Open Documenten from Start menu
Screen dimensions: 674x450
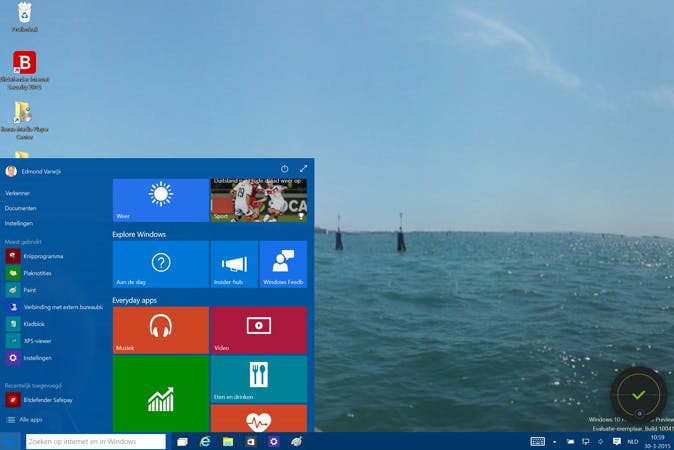(21, 208)
